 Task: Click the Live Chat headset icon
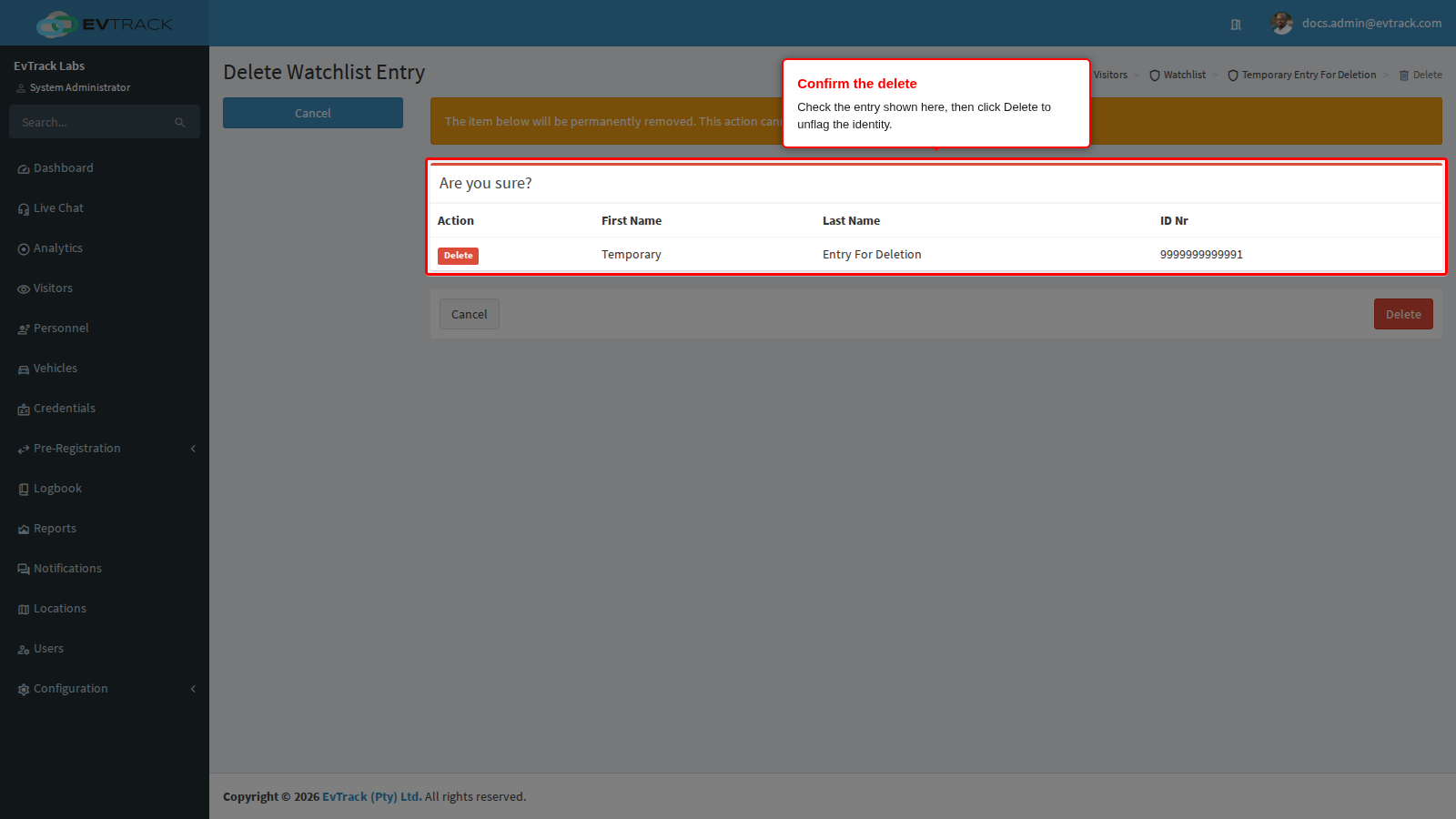click(24, 209)
